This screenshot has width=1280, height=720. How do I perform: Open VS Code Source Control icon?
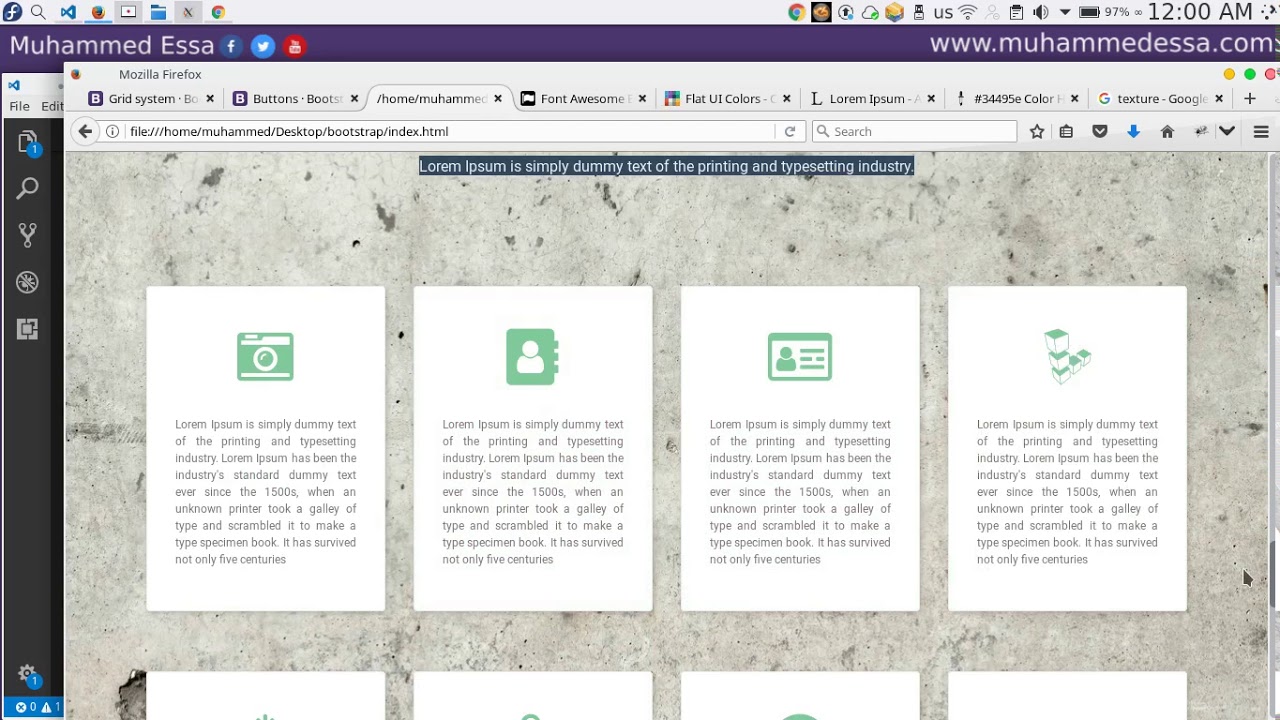coord(27,235)
